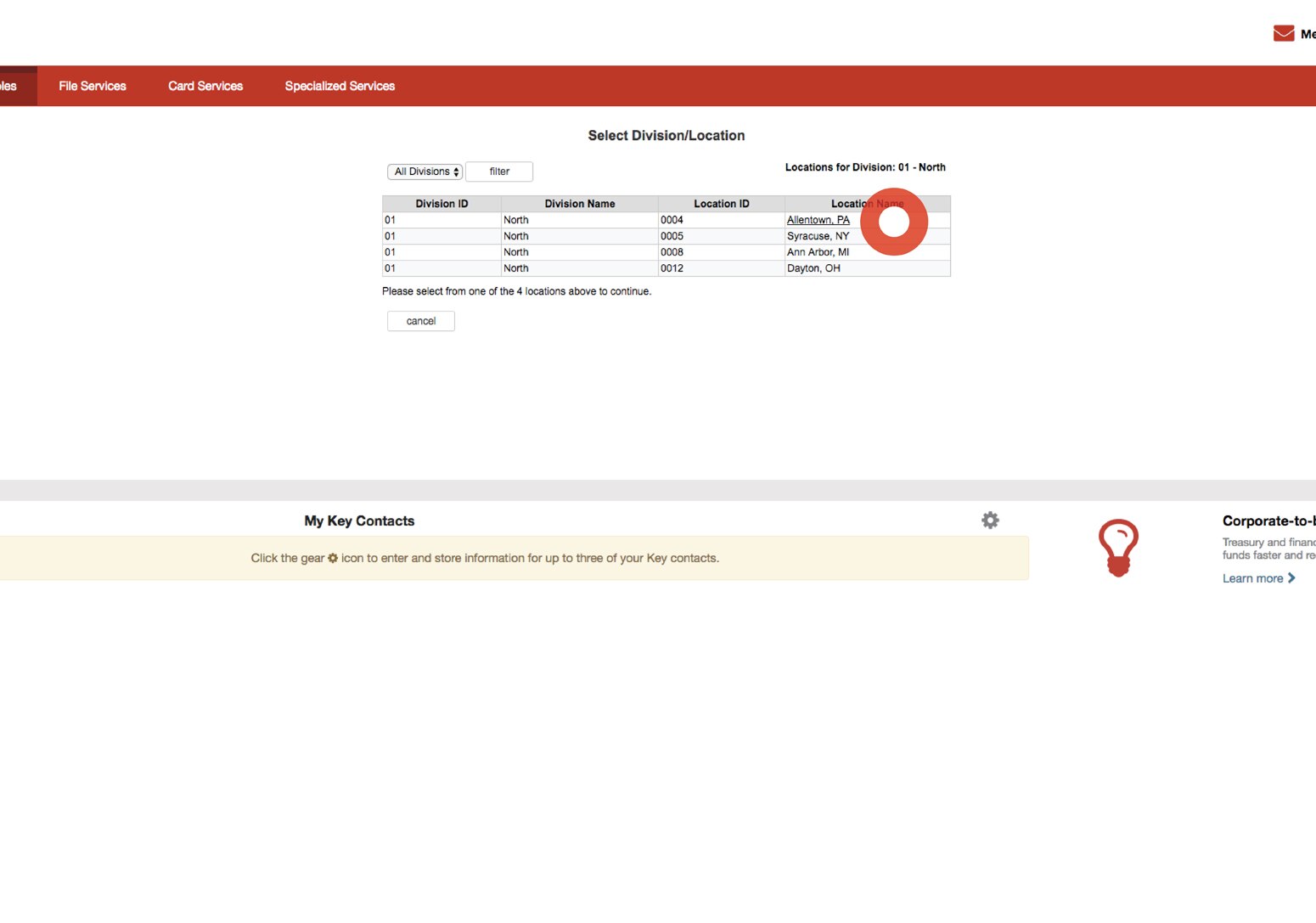The image size is (1316, 923).
Task: Click the Learn more link
Action: point(1253,577)
